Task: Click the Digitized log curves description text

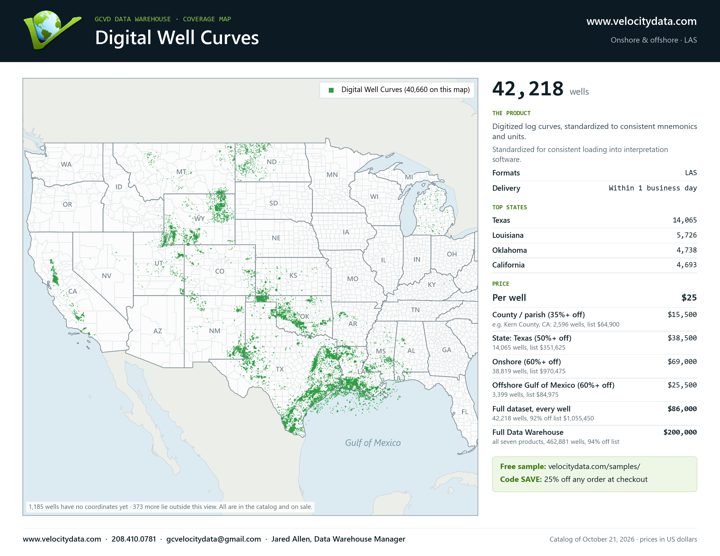Action: tap(594, 131)
